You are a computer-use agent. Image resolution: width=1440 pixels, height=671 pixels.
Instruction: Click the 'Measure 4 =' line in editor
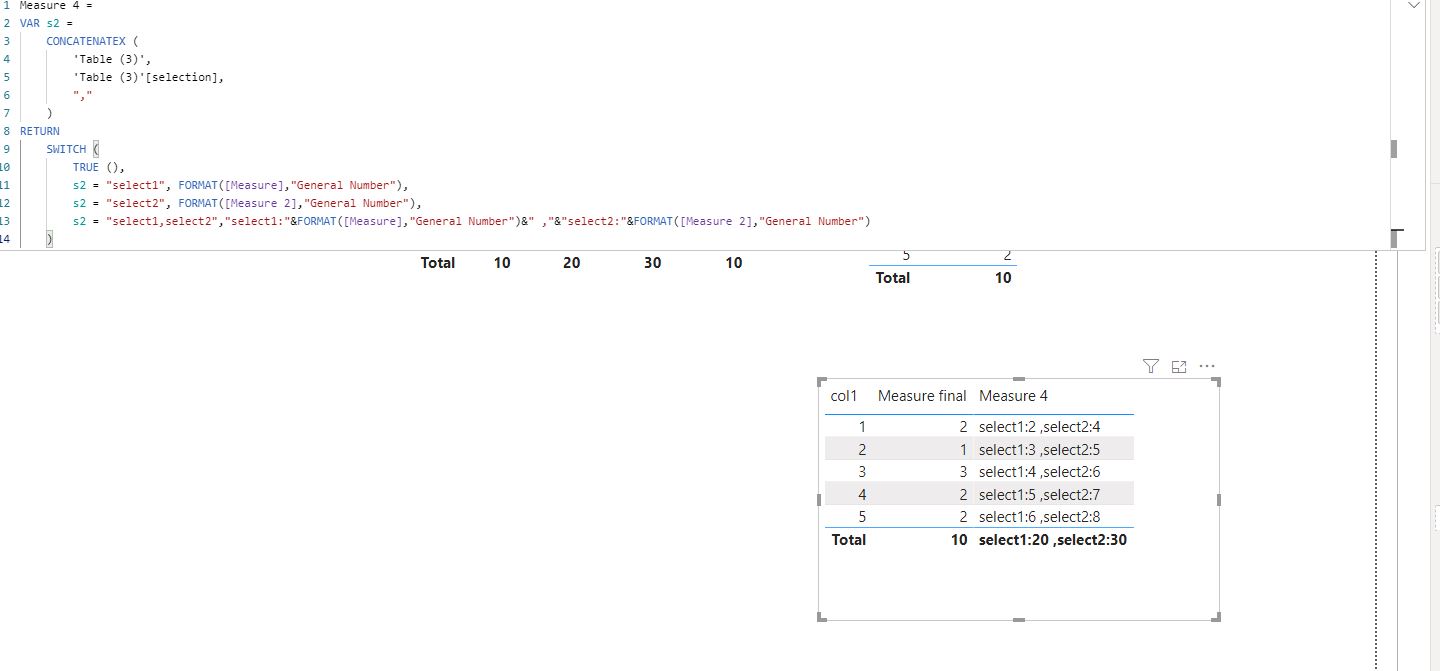click(56, 5)
